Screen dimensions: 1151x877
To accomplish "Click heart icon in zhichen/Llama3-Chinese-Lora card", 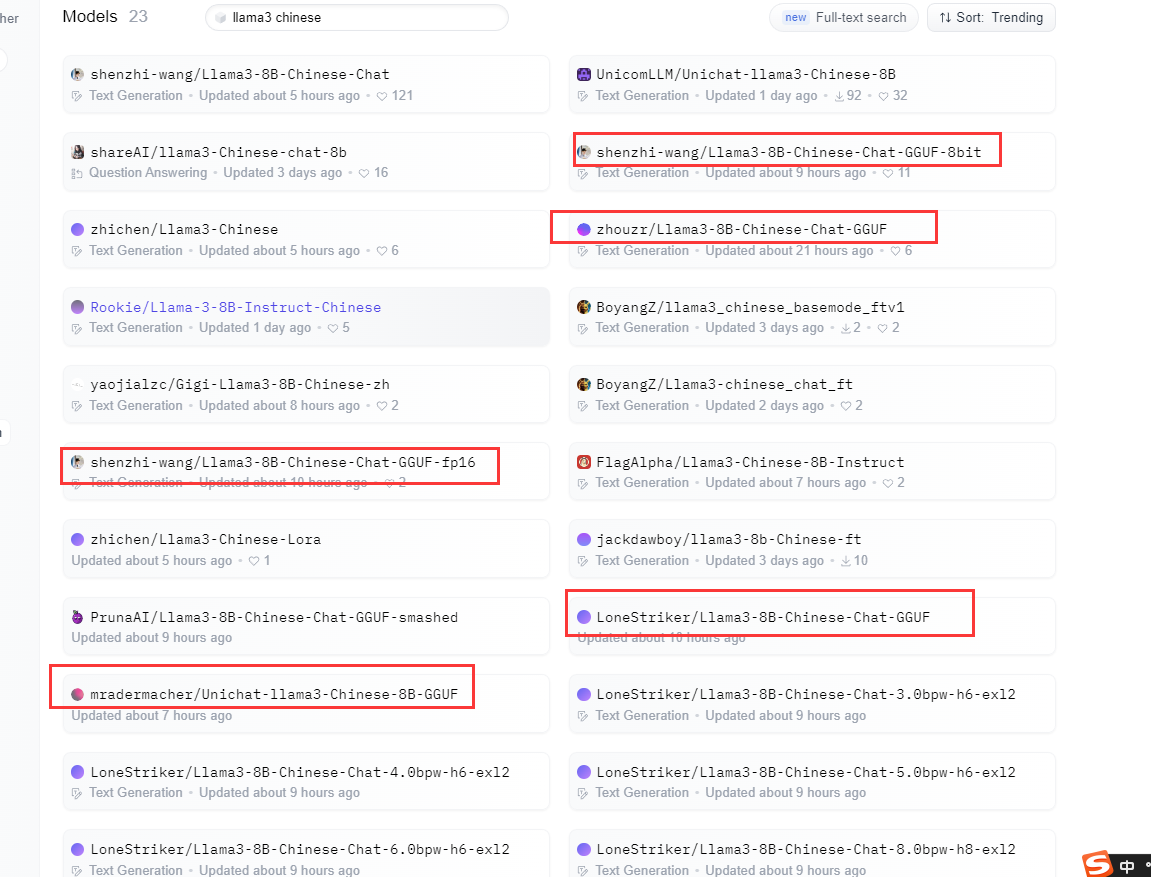I will click(253, 561).
